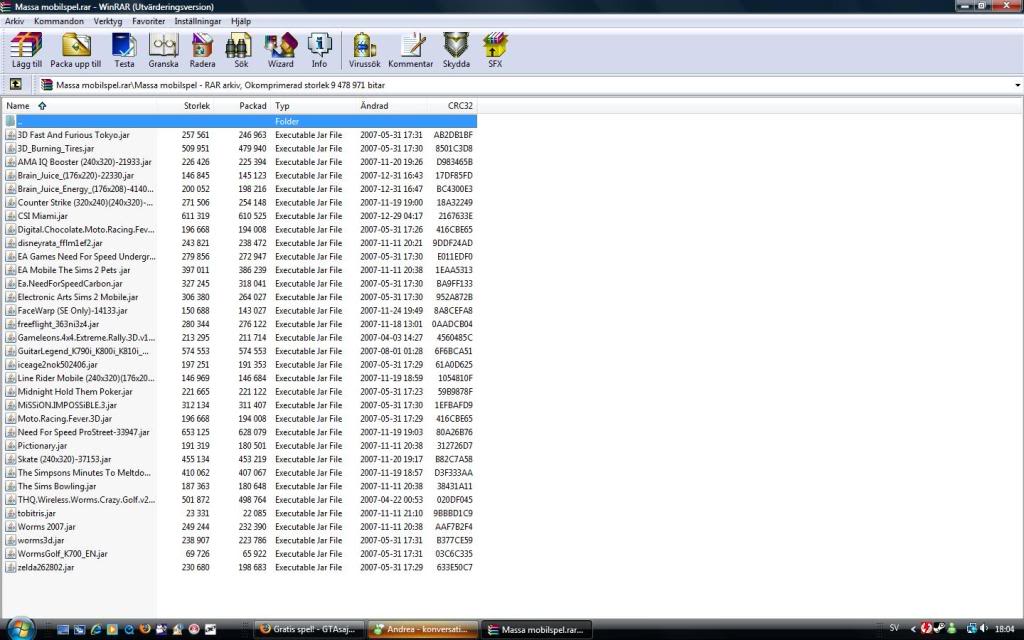Select the parent folder '..' row
The image size is (1024, 640).
tap(240, 121)
